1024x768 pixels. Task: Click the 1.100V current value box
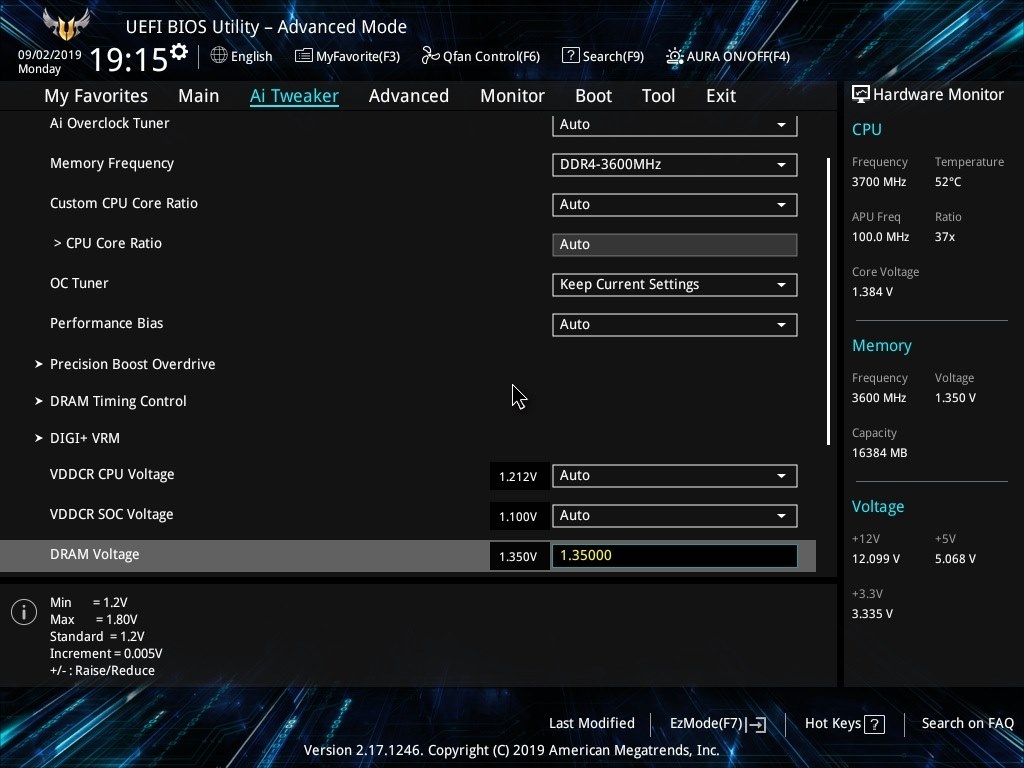coord(519,517)
